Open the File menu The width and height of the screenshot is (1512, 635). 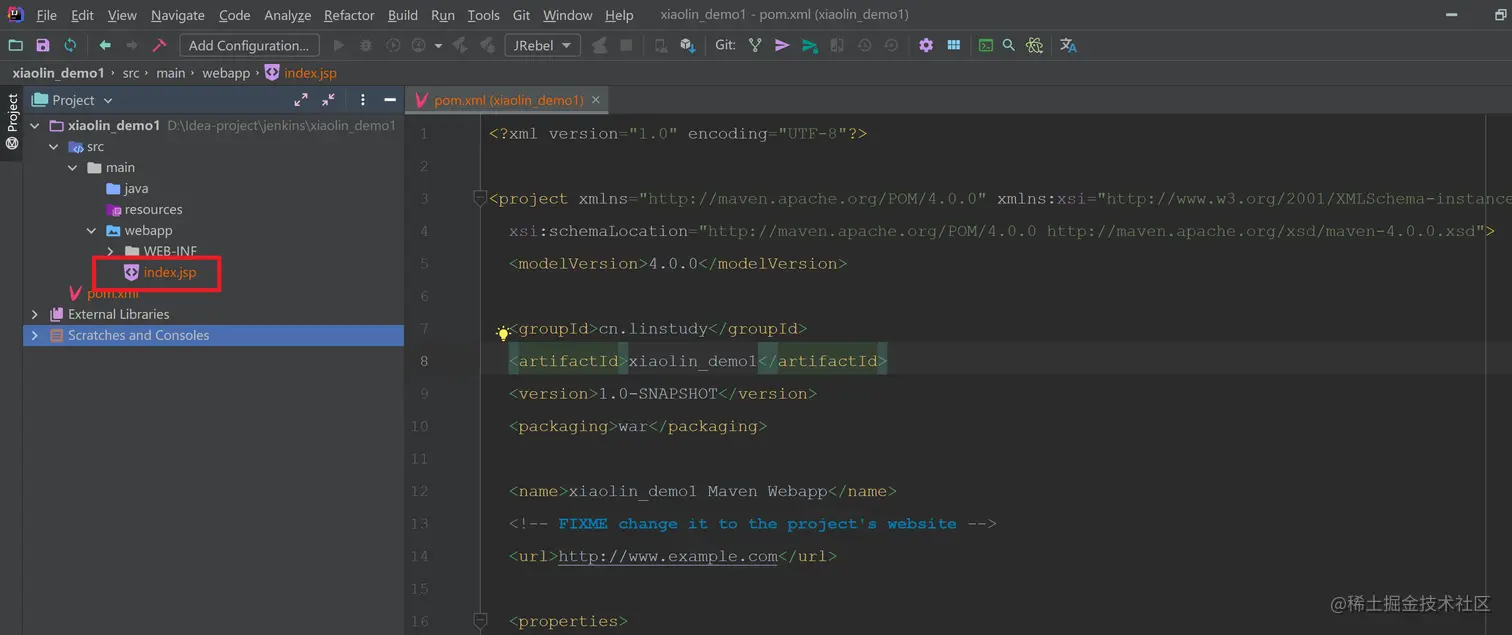click(47, 15)
